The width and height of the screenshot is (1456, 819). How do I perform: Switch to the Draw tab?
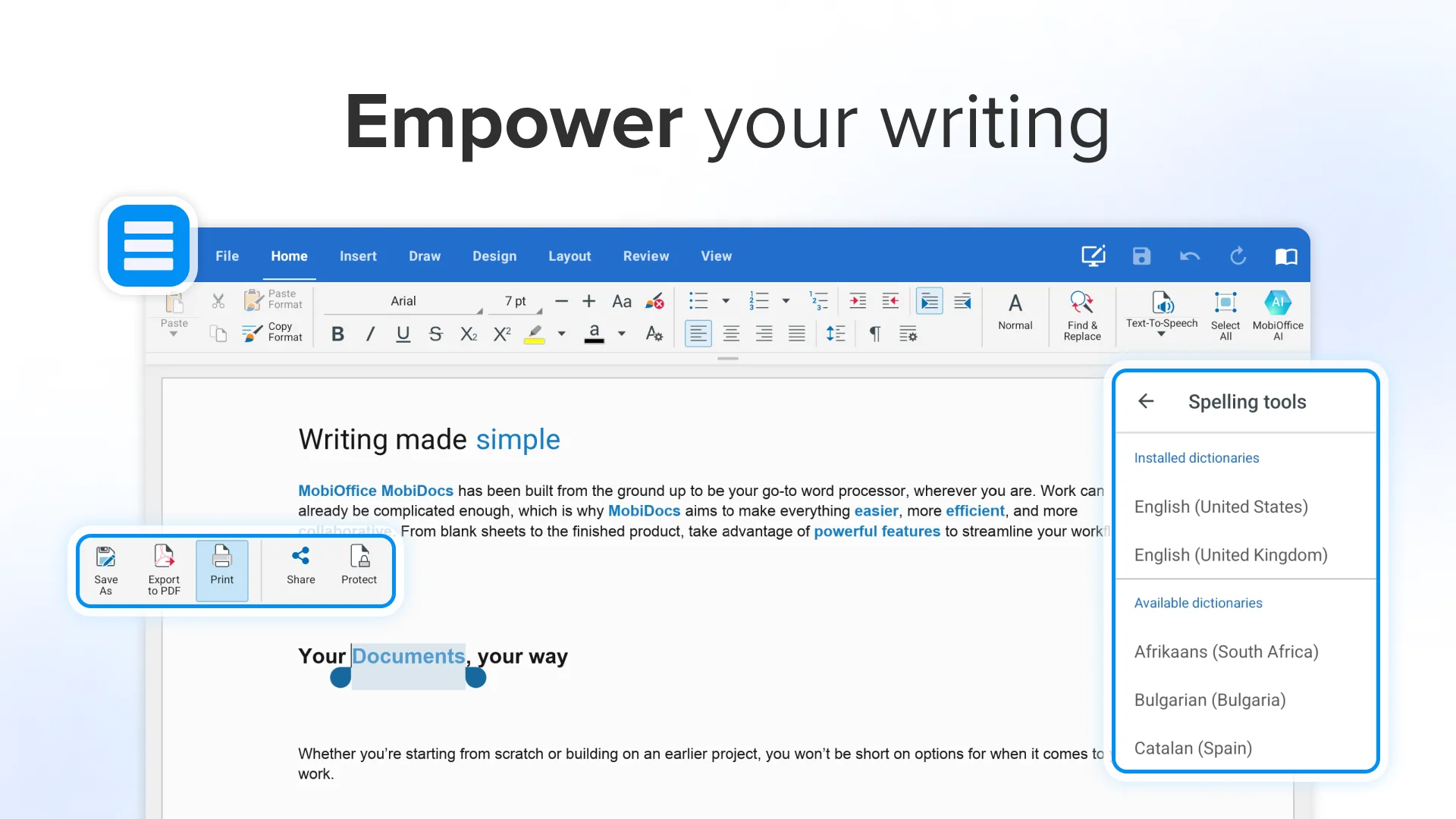click(x=425, y=256)
